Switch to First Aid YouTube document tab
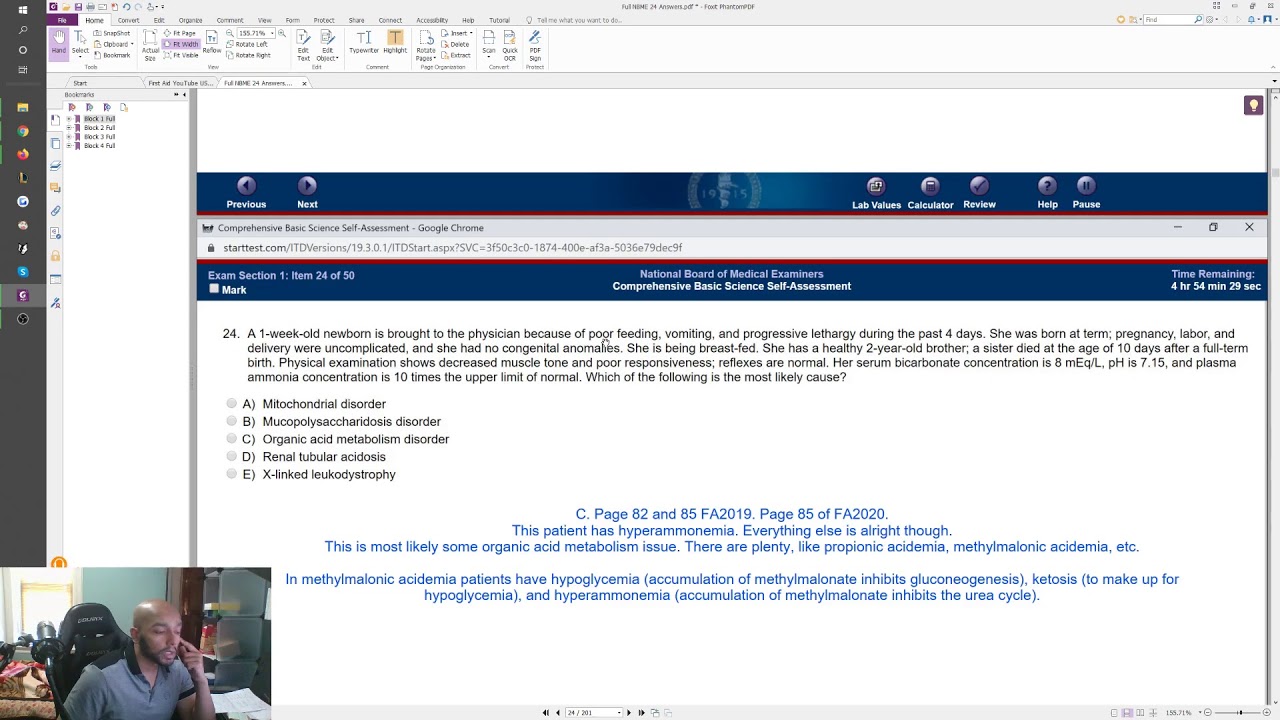This screenshot has height=720, width=1280. click(x=180, y=83)
